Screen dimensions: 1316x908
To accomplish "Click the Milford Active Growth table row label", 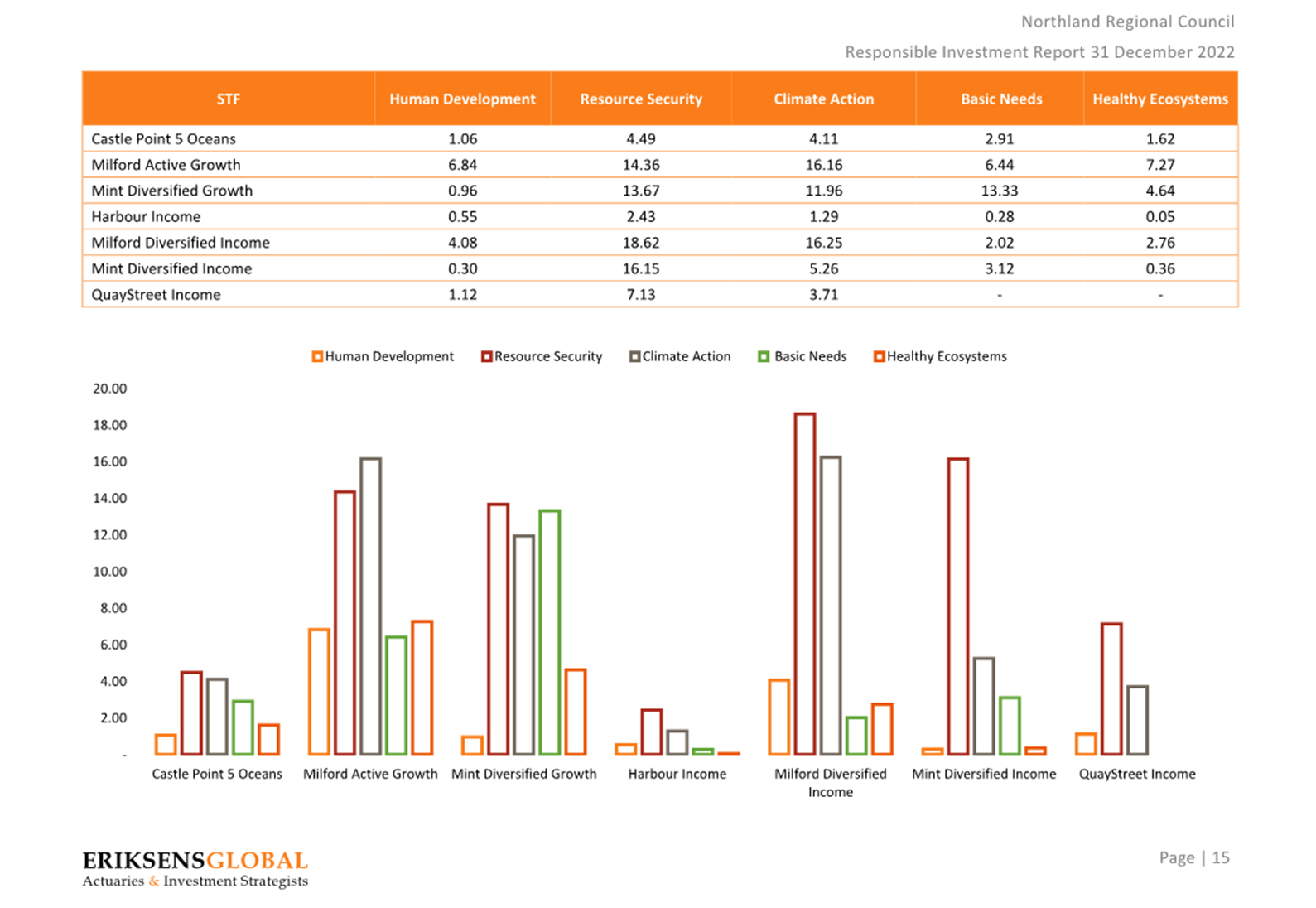I will coord(166,165).
